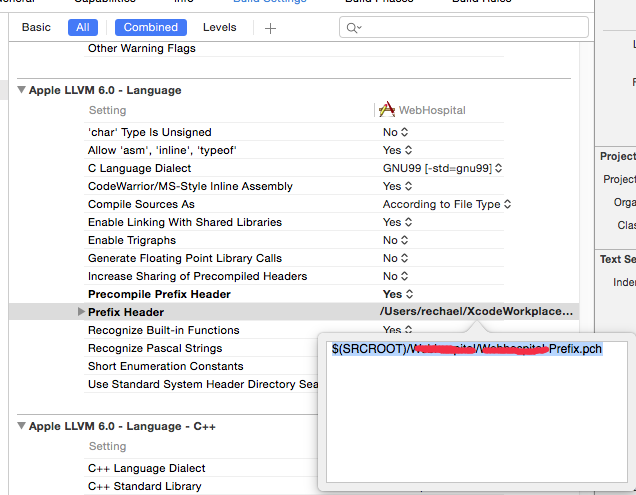The image size is (636, 495).
Task: Select Short Enumeration Constants setting
Action: pyautogui.click(x=165, y=366)
